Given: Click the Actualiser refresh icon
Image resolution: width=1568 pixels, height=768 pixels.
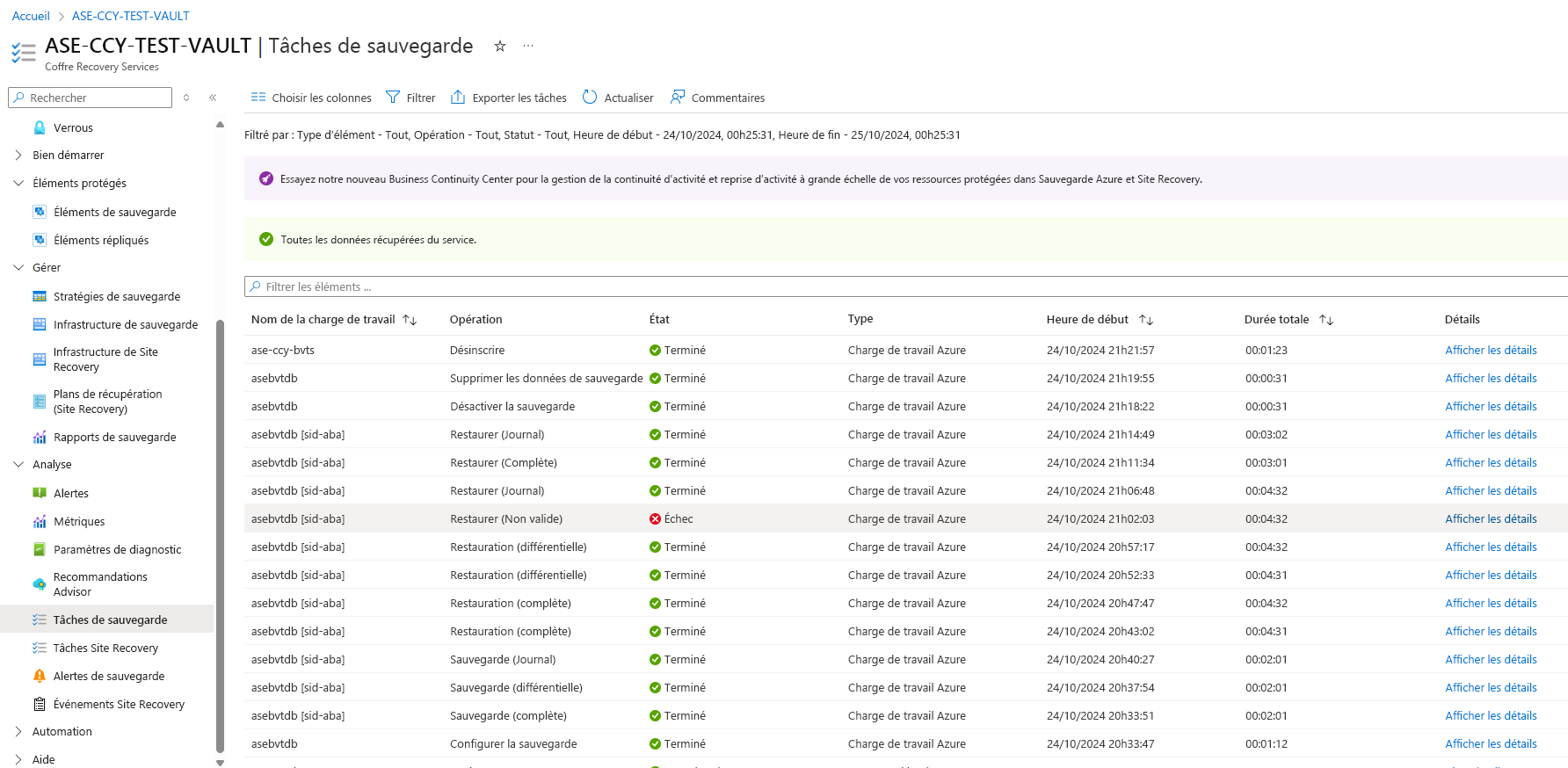Looking at the screenshot, I should (590, 98).
